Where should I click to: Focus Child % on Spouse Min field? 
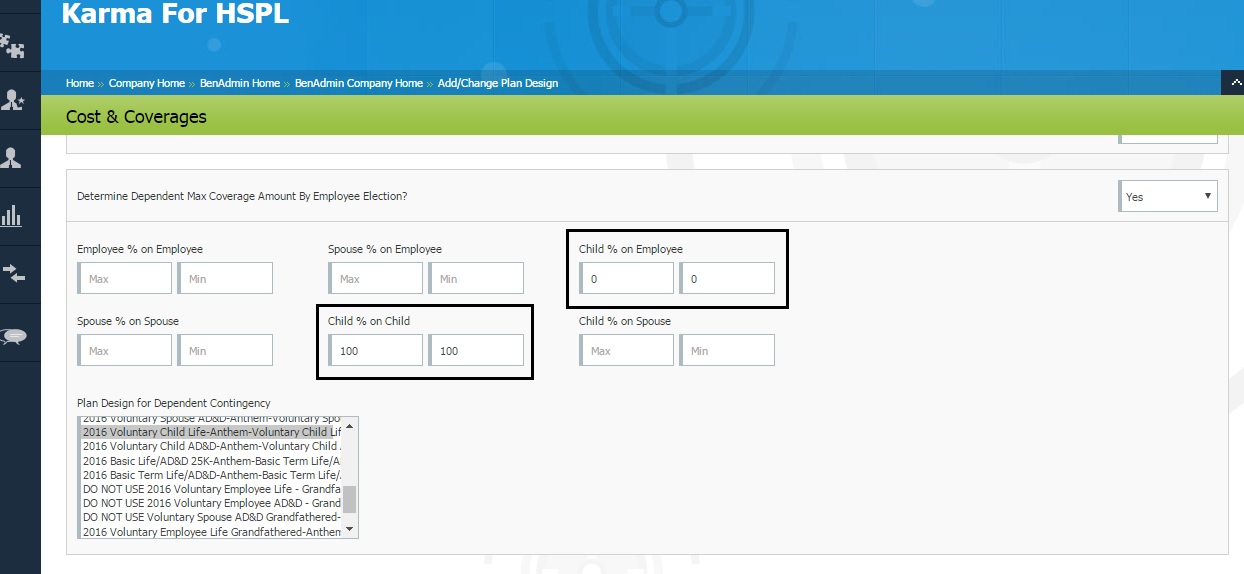[727, 351]
